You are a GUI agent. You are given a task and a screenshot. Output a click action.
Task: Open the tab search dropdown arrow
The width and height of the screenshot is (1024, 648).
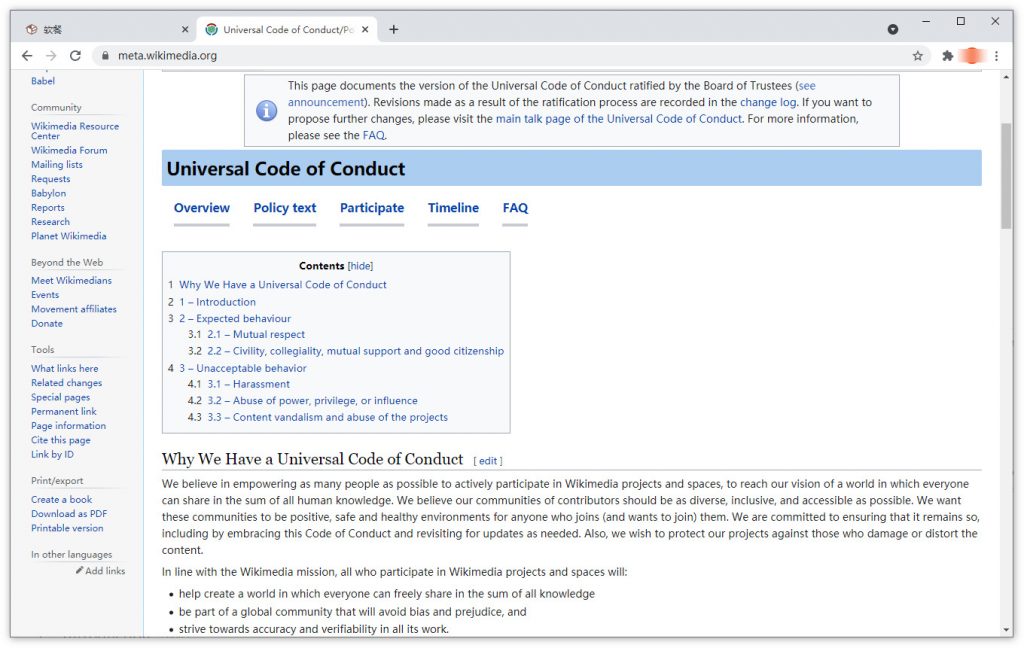tap(893, 29)
